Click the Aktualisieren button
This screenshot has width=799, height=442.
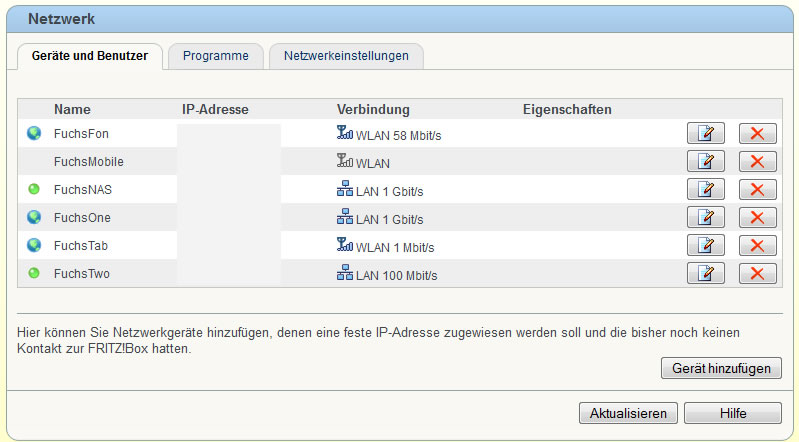(x=629, y=413)
